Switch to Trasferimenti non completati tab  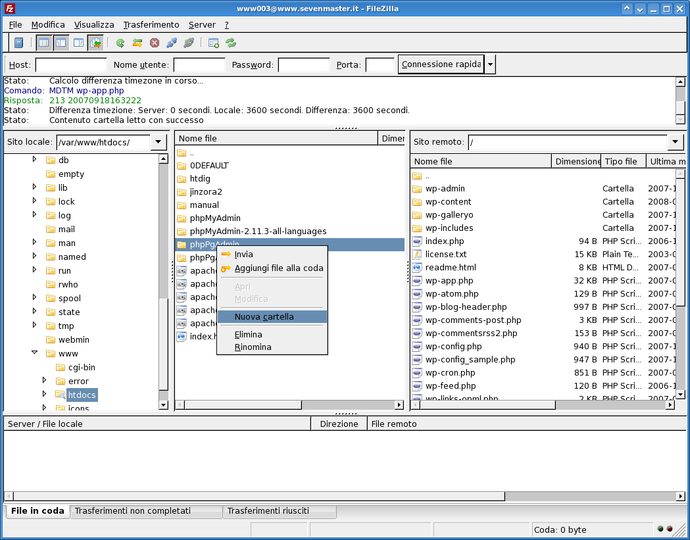tap(146, 511)
